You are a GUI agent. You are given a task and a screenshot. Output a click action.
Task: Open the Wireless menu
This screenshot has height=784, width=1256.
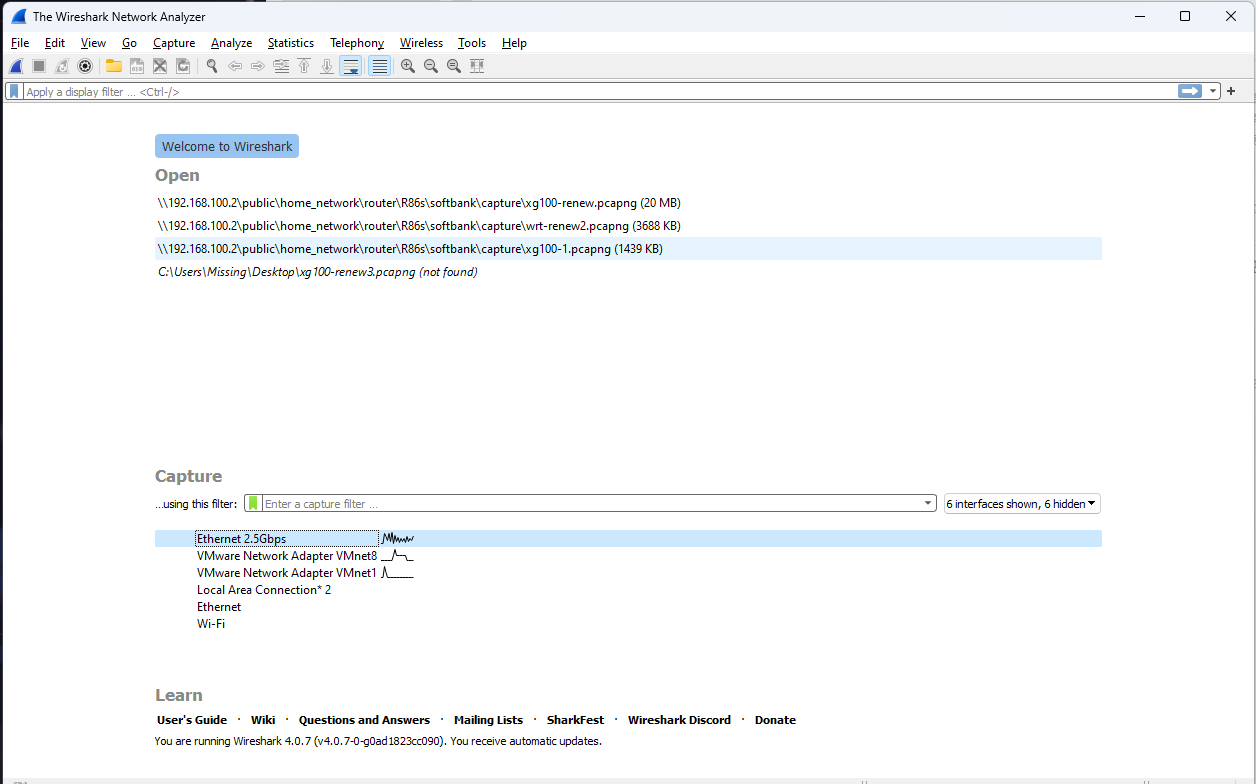[421, 43]
